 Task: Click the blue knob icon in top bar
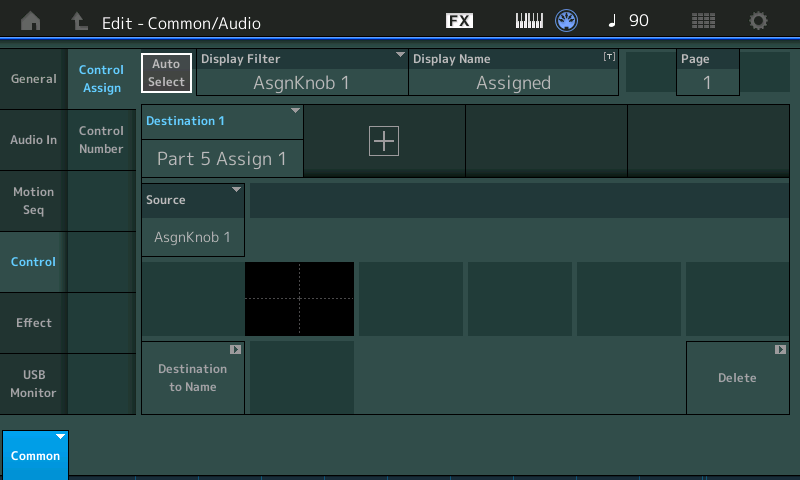567,21
